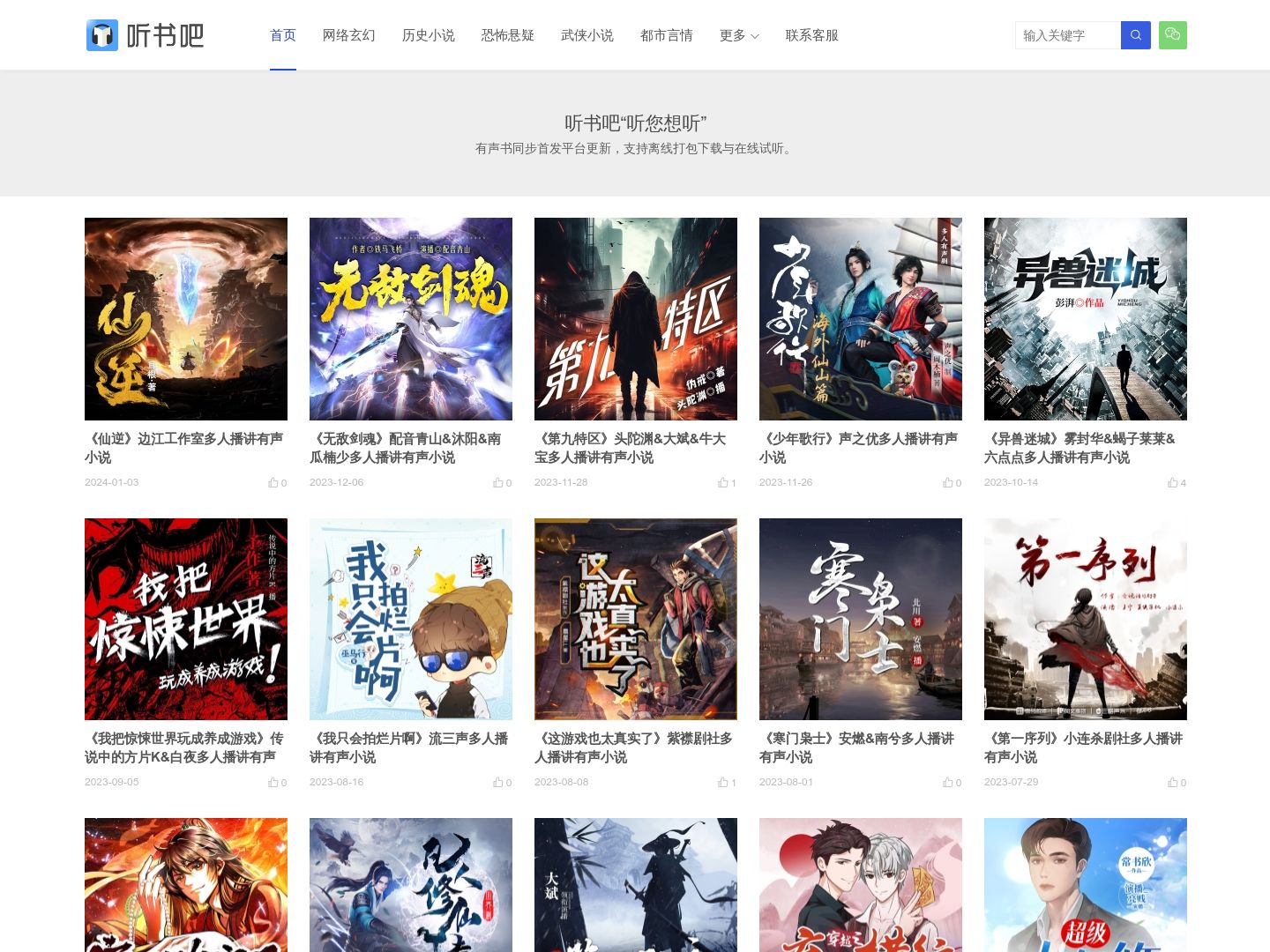Open the 《无敌剑魂》配音青山 title link
The image size is (1270, 952).
tap(406, 448)
